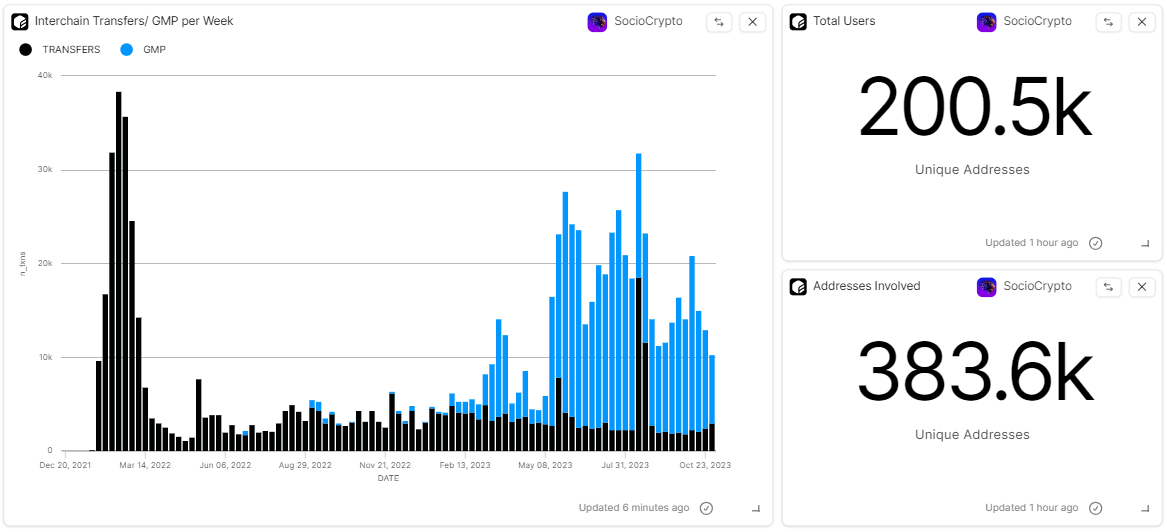Screen dimensions: 1167x532
Task: Toggle GMP series in chart legend
Action: tap(142, 50)
